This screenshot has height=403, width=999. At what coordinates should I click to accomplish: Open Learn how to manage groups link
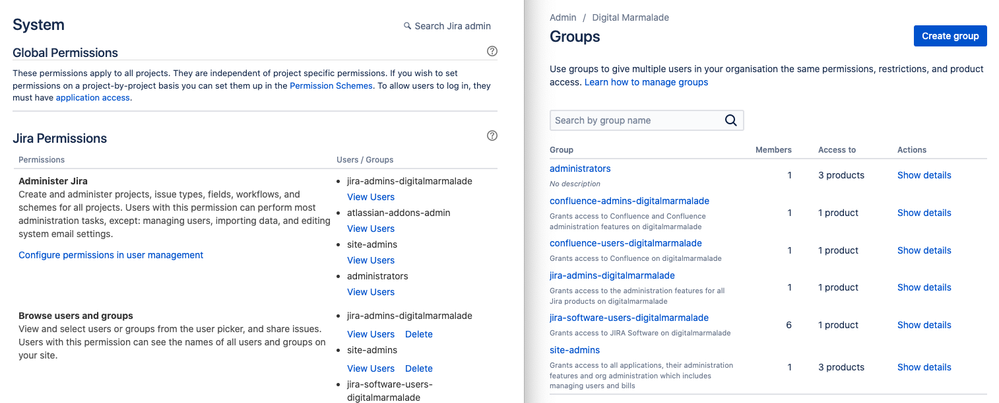click(646, 82)
